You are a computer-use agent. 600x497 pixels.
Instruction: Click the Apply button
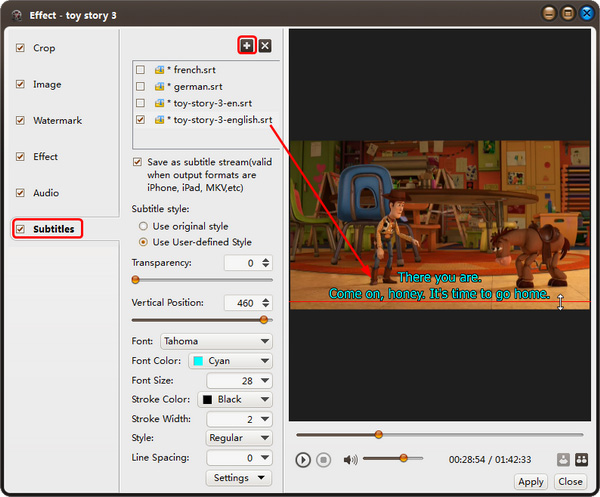point(531,482)
